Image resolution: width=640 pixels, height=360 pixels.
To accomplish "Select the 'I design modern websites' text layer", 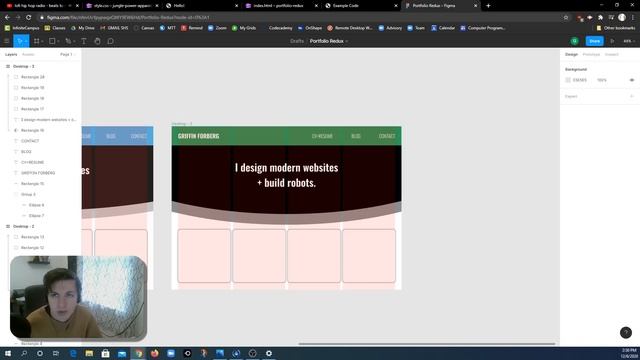I will point(48,120).
